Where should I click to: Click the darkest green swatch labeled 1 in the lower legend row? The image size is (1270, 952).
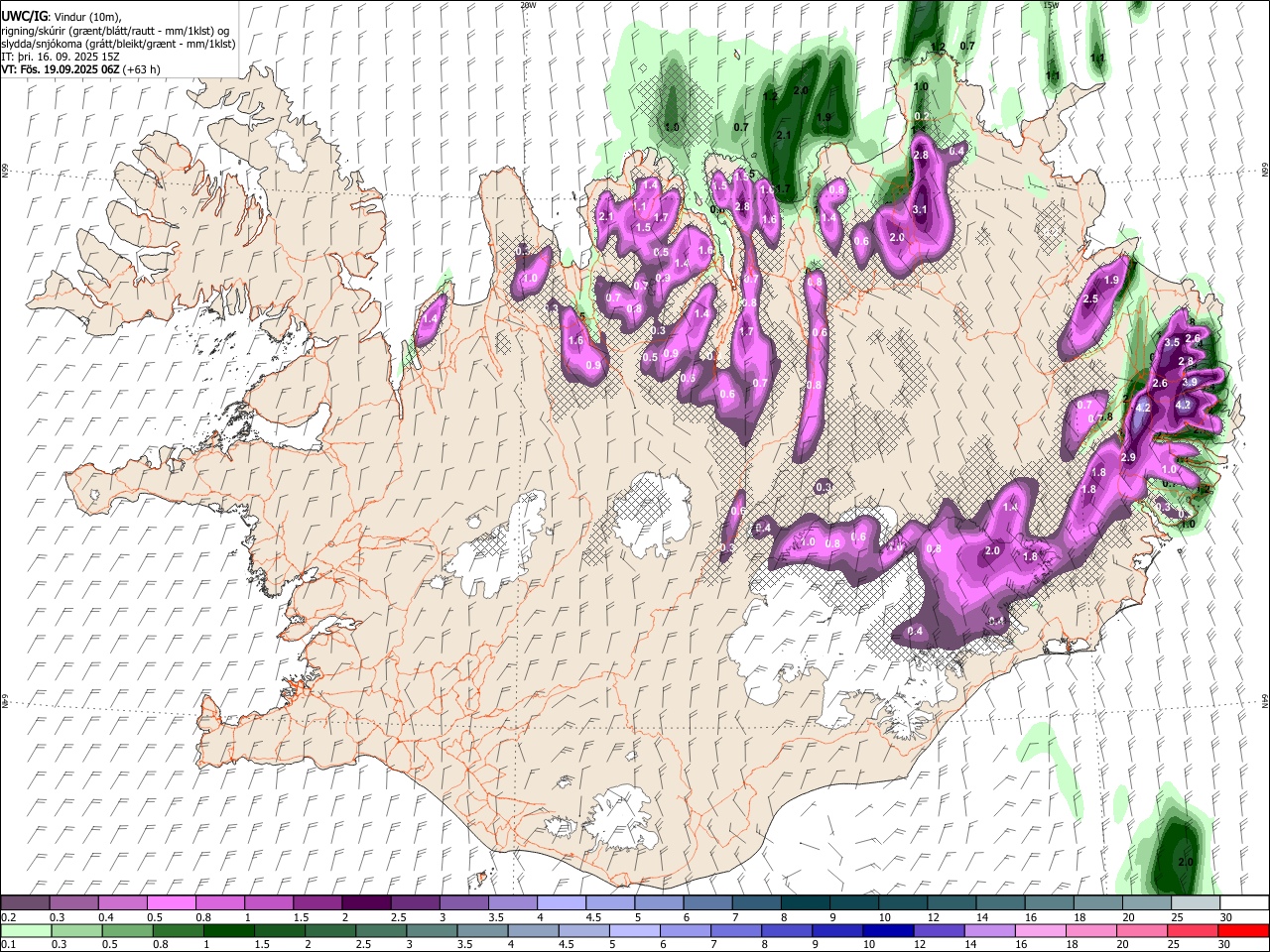[x=228, y=930]
